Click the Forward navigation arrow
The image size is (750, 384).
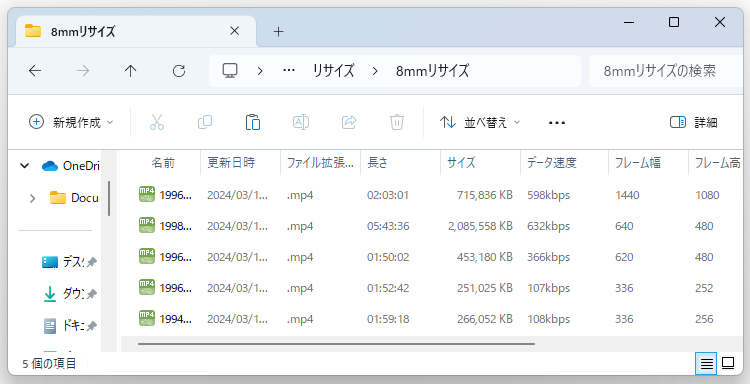click(x=83, y=71)
